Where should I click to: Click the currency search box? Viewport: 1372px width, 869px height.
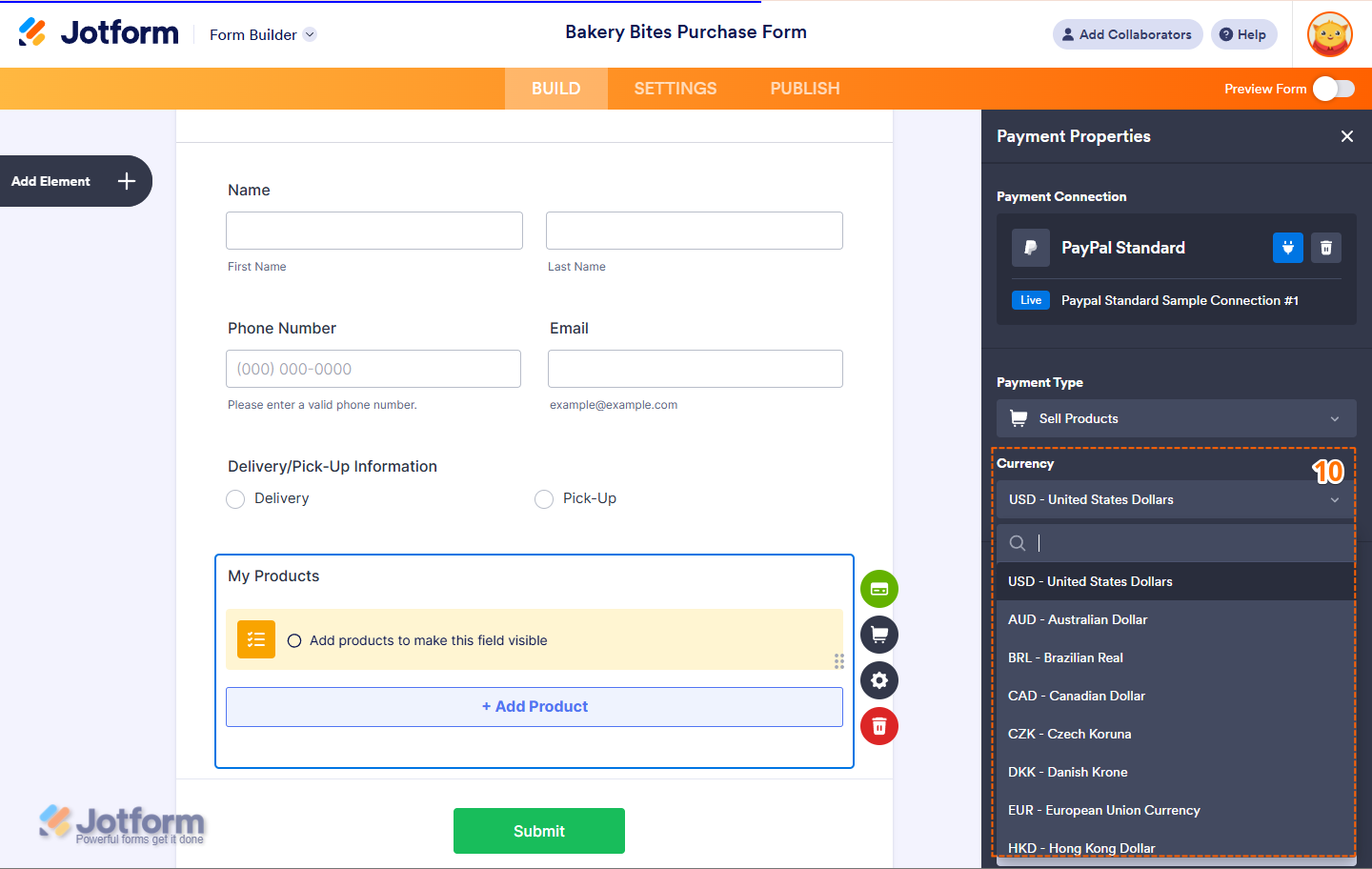pos(1177,543)
